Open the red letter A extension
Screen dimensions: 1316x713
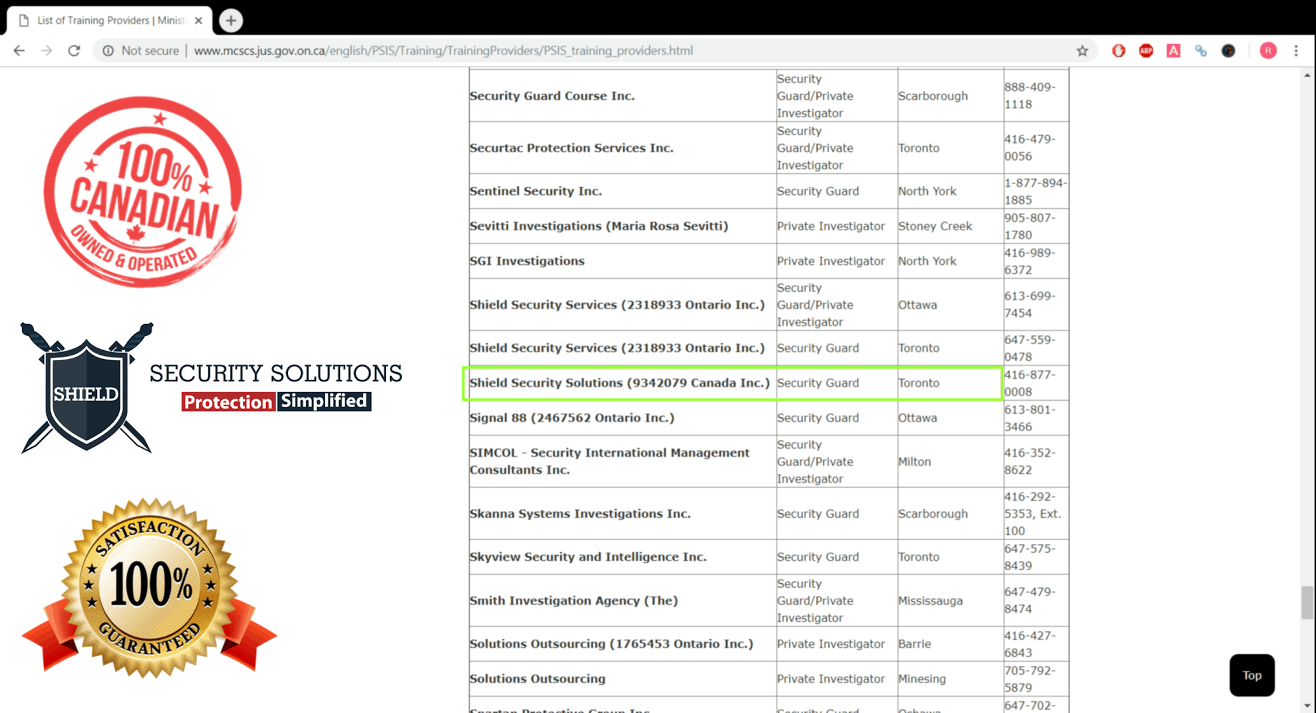point(1173,51)
